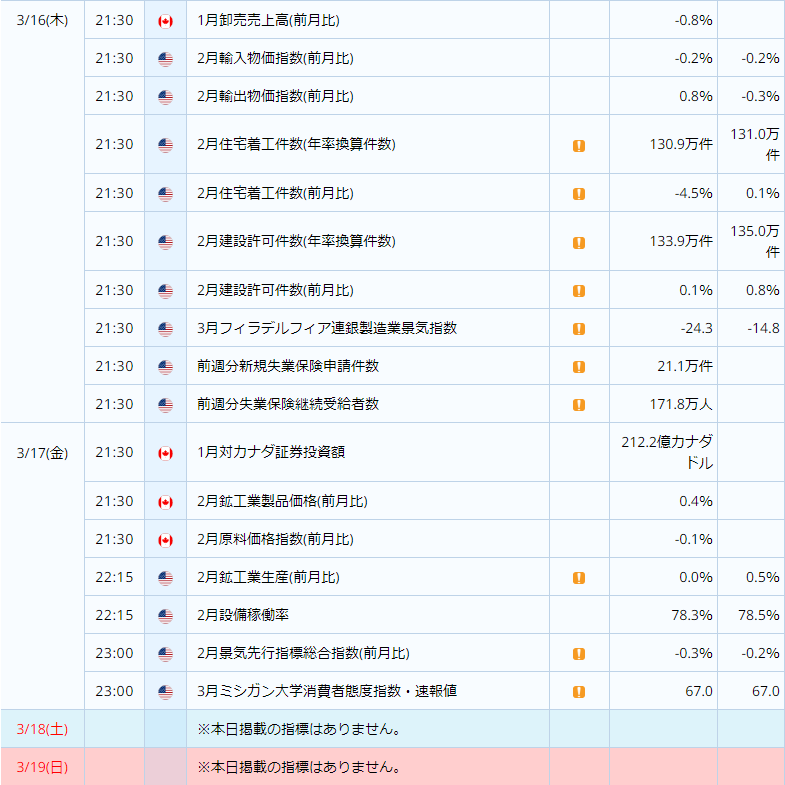Click the 22:15 time for 2月鉱工業生産(前月比)
Image resolution: width=785 pixels, height=785 pixels.
point(115,578)
